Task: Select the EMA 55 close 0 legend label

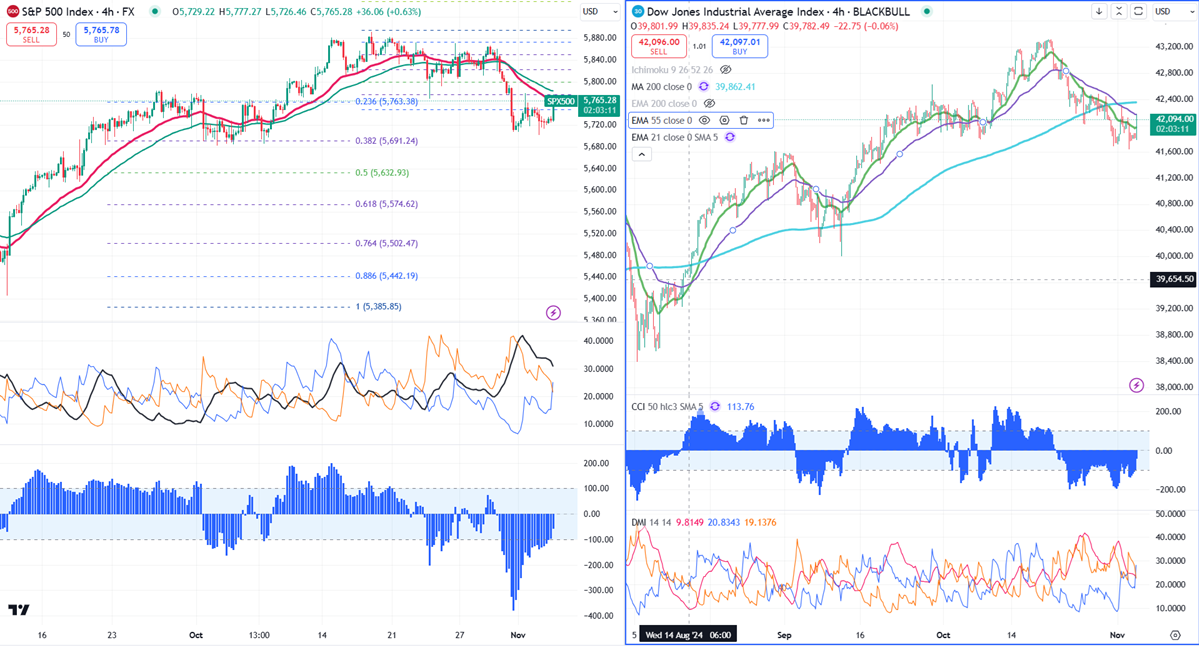Action: pos(661,120)
